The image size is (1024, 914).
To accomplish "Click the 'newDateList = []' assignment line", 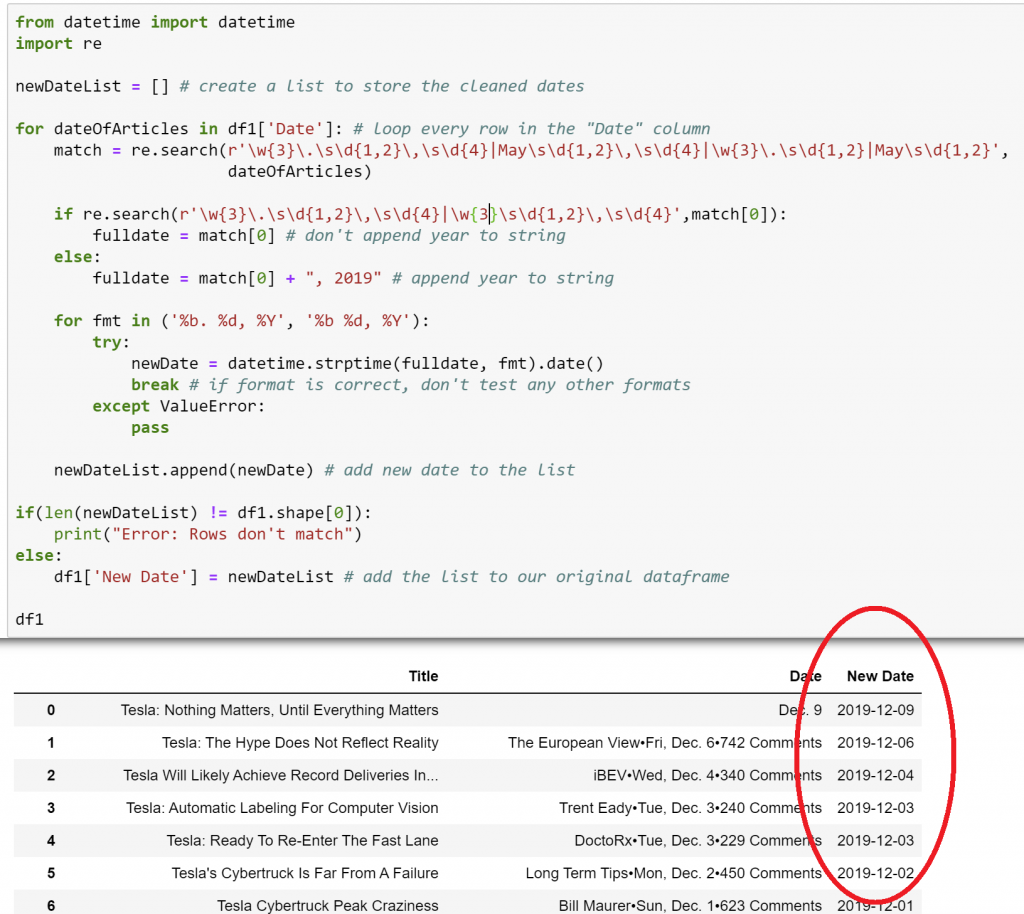I will (300, 86).
